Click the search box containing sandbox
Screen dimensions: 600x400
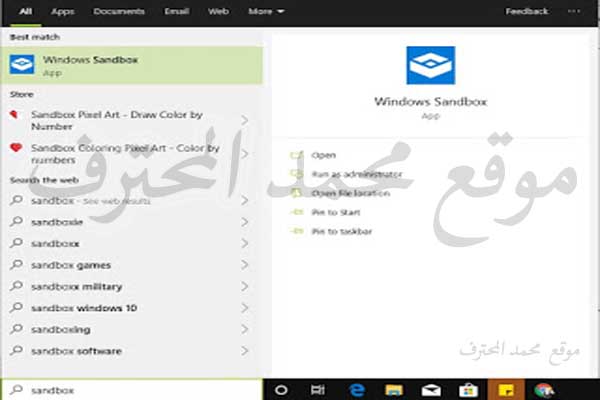tap(132, 390)
